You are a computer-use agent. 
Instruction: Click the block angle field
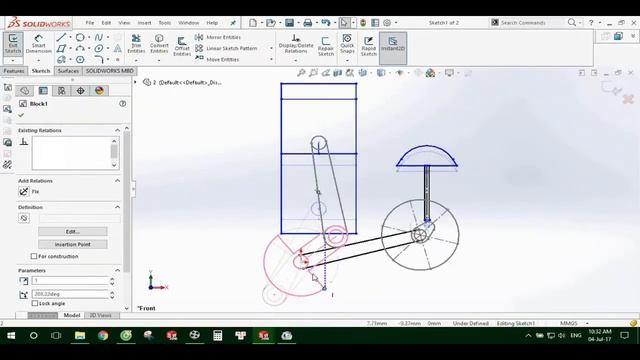[x=70, y=294]
